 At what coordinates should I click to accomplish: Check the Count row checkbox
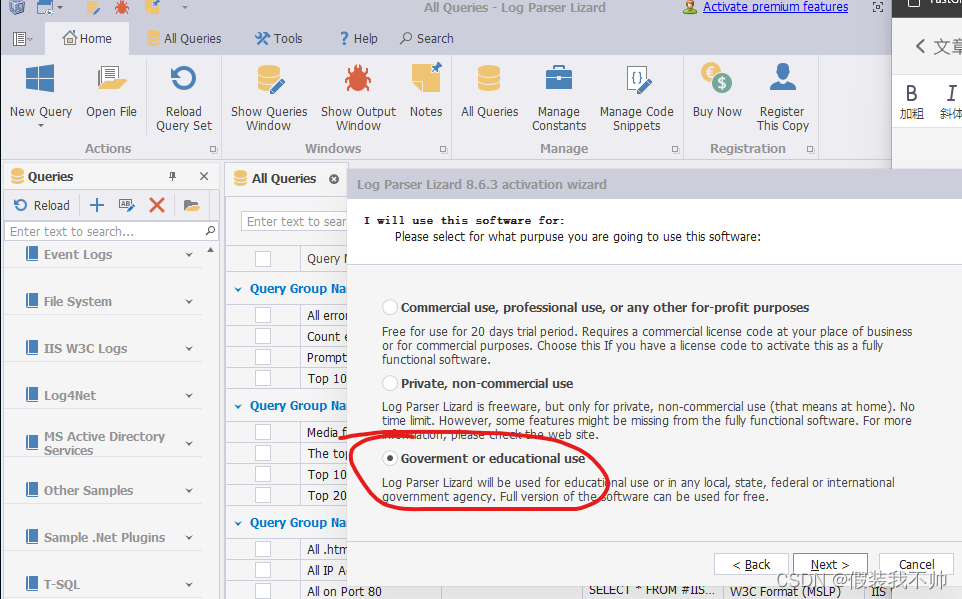coord(263,336)
